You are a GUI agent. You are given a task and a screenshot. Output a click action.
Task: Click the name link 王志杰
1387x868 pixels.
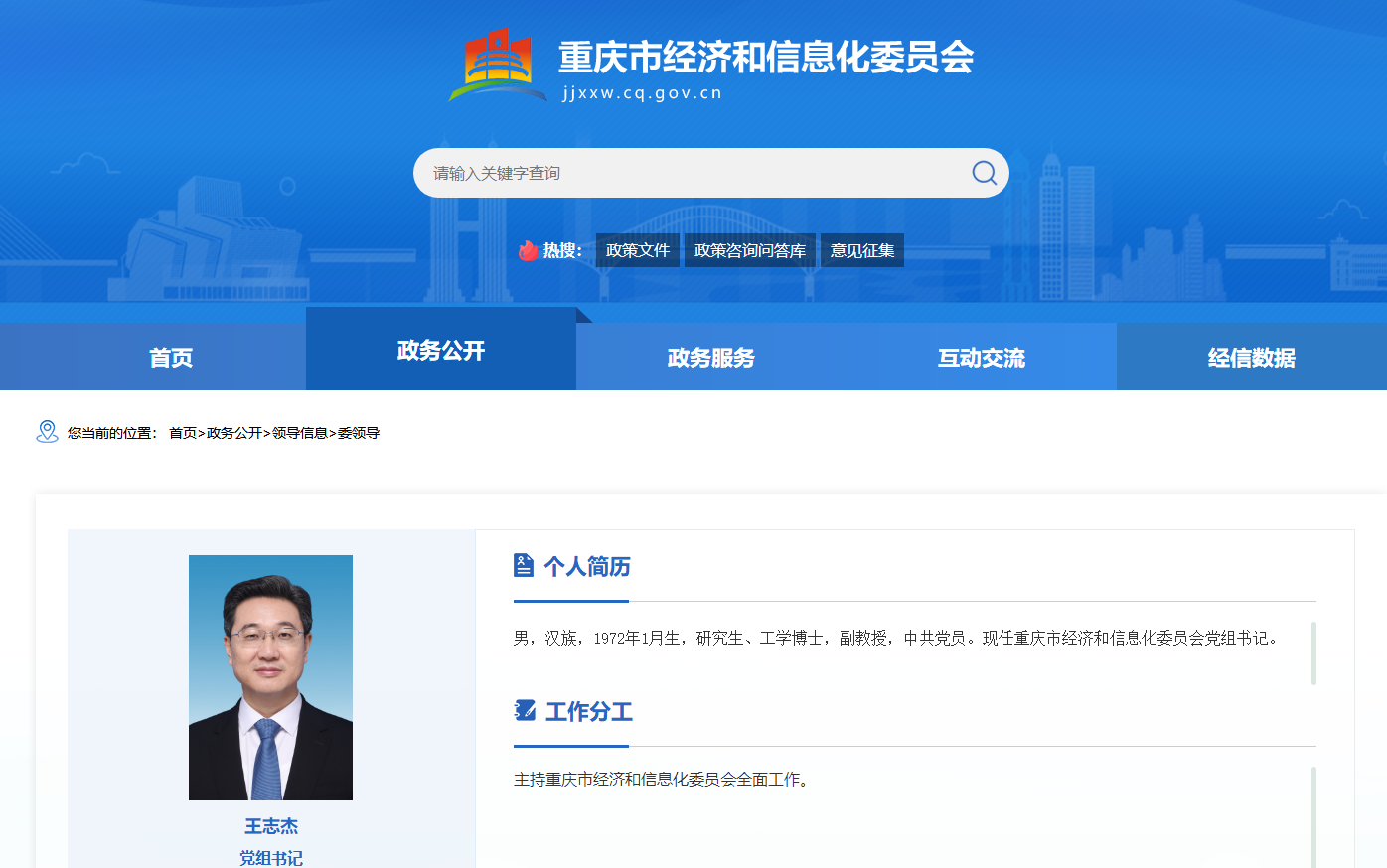pos(270,825)
